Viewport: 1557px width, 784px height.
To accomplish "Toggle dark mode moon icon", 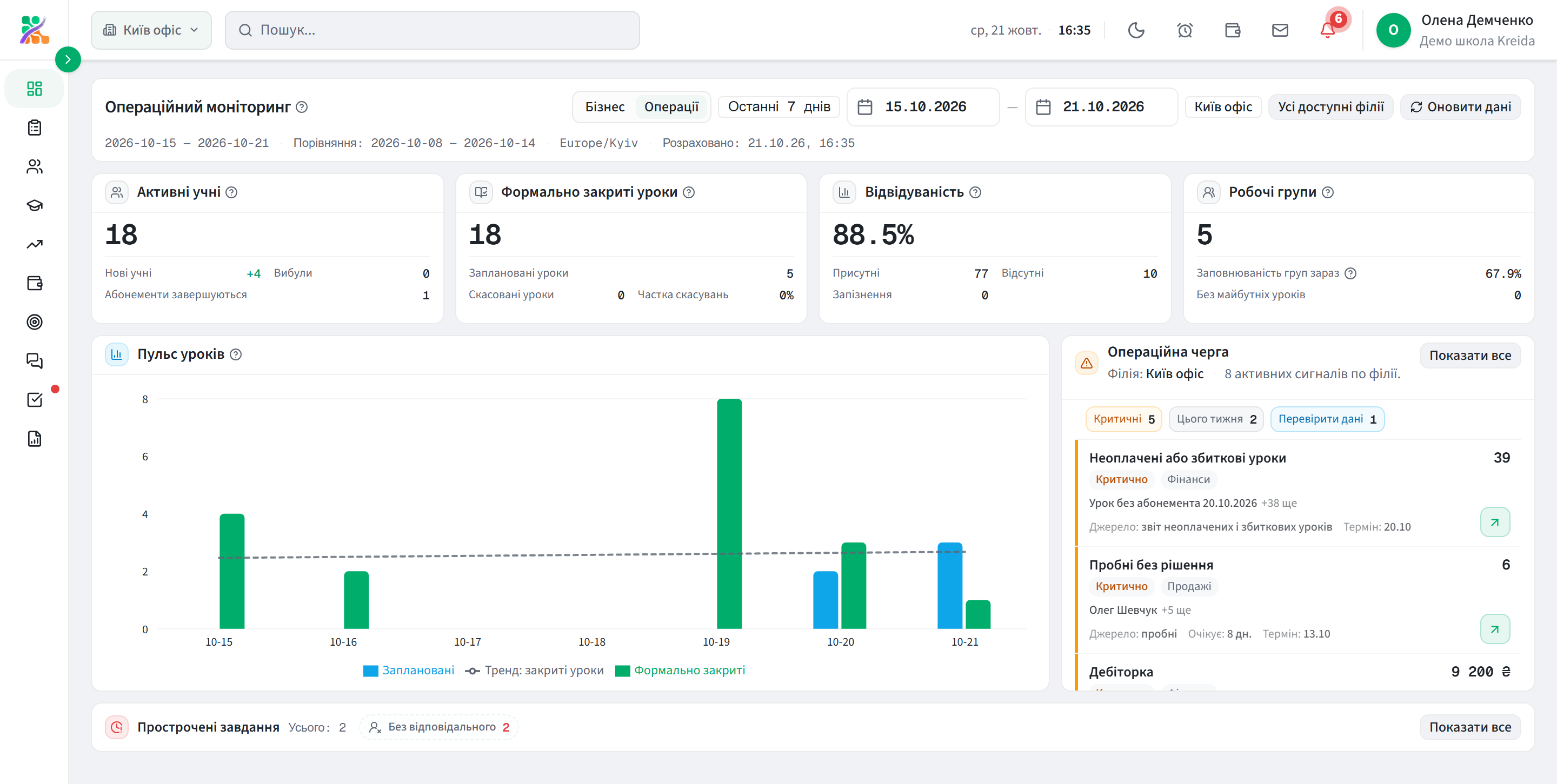I will [x=1136, y=30].
